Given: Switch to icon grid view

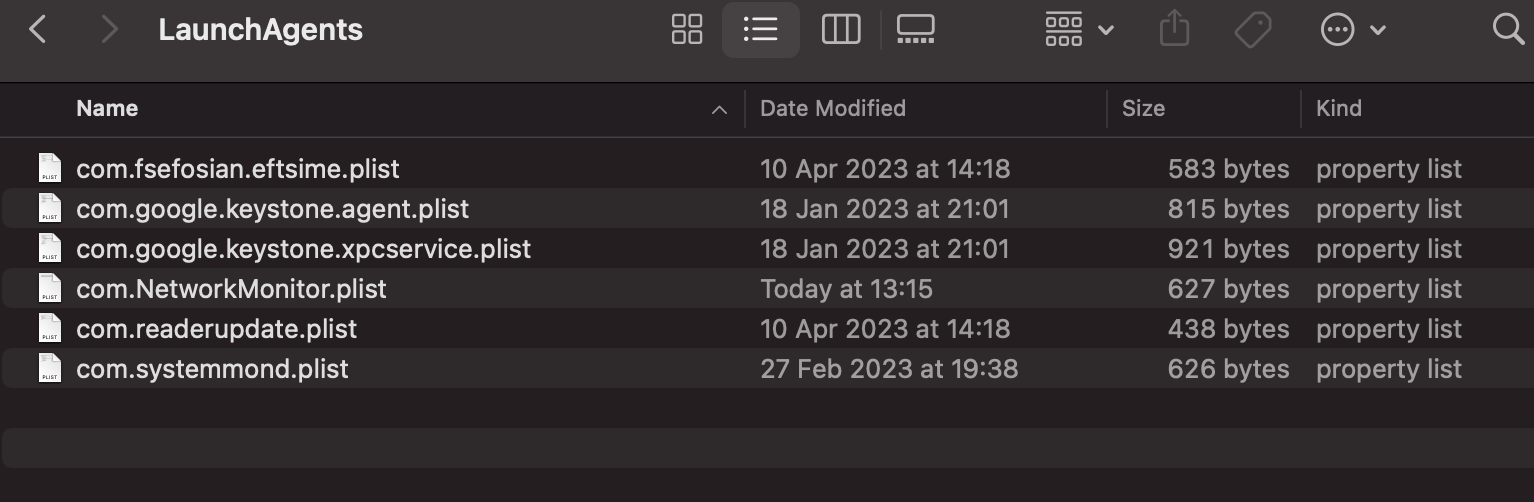Looking at the screenshot, I should [x=687, y=30].
